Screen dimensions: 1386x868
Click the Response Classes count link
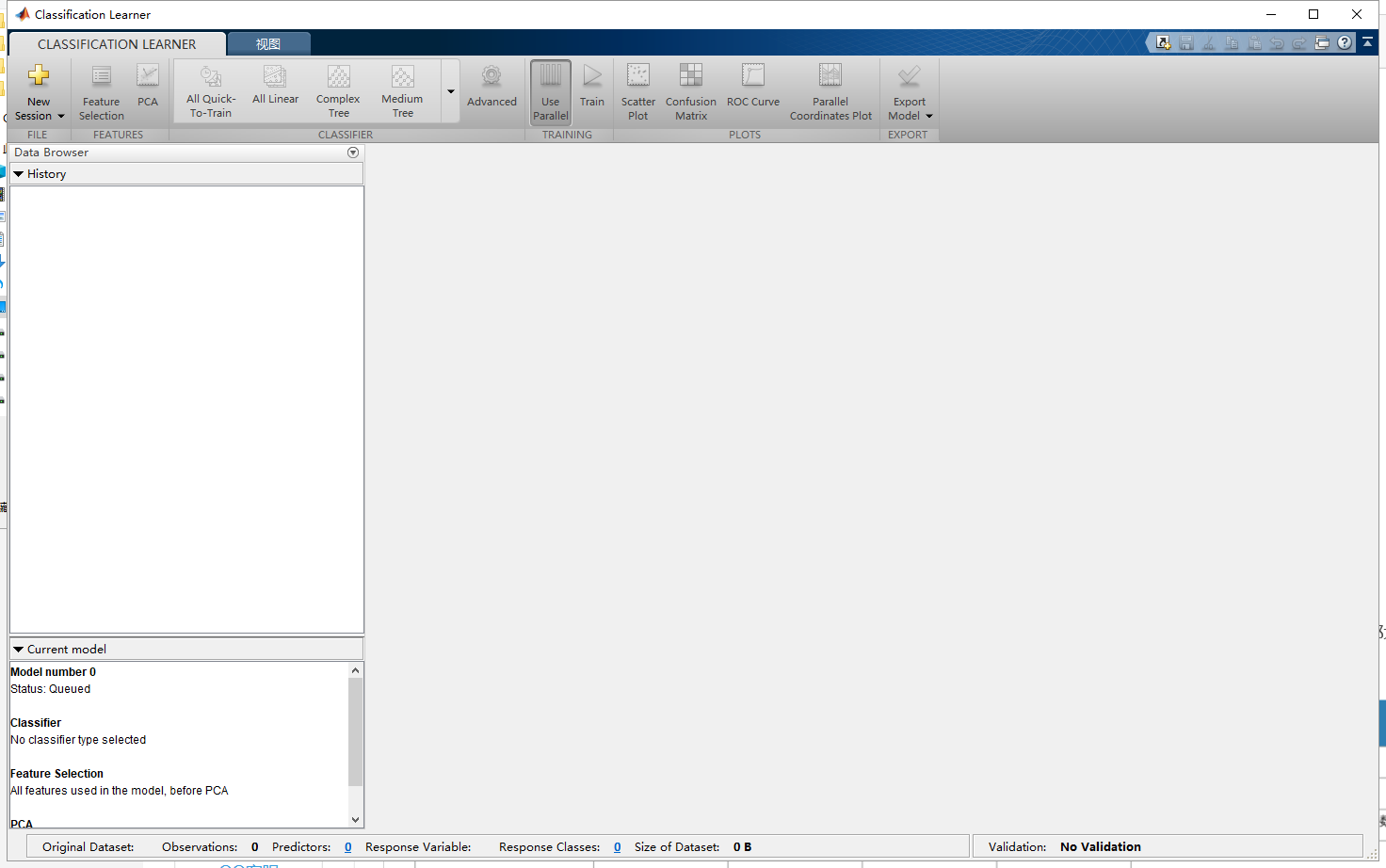click(617, 847)
